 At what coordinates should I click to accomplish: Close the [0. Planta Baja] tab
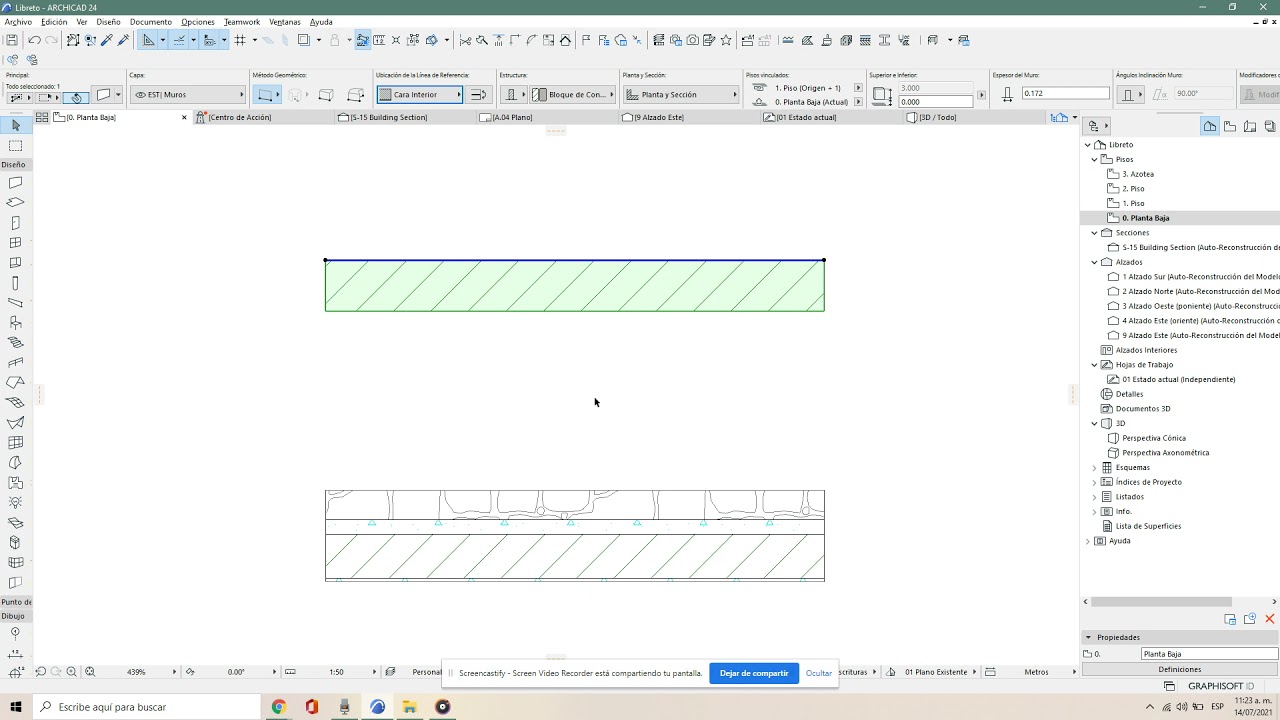coord(184,117)
